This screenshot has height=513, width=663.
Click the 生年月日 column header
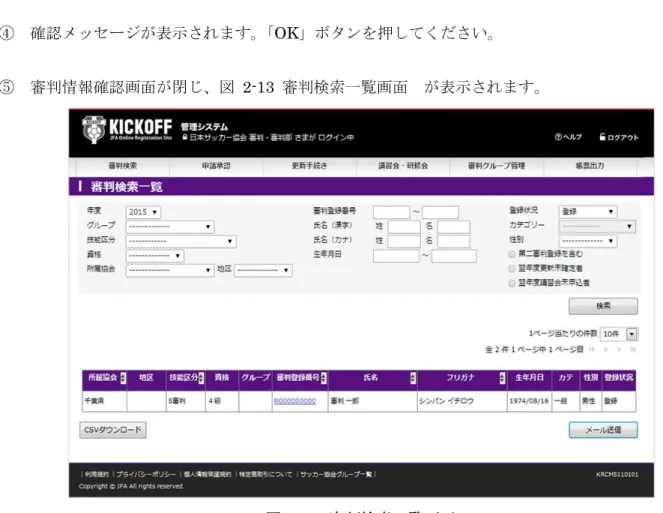click(529, 378)
